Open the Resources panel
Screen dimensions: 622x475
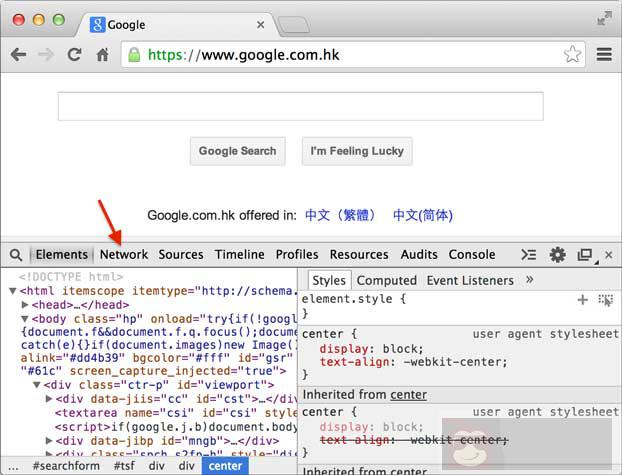359,254
